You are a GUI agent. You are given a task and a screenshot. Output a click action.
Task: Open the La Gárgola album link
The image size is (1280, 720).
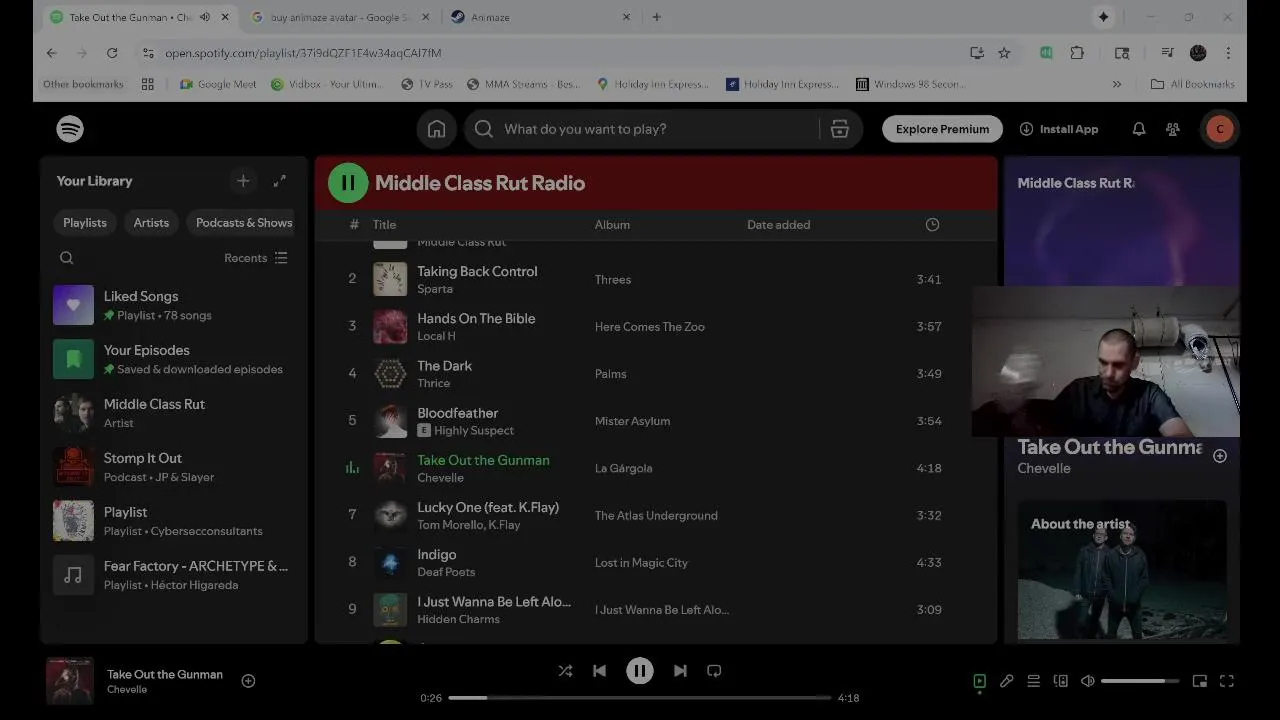click(x=623, y=468)
